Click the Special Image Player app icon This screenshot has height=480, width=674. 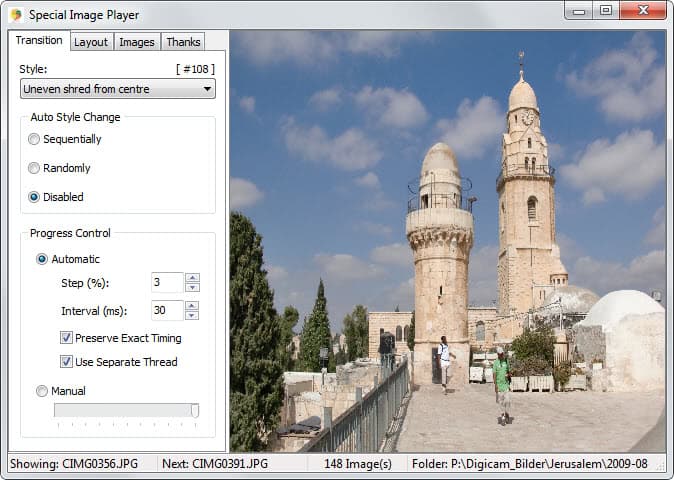(x=15, y=14)
